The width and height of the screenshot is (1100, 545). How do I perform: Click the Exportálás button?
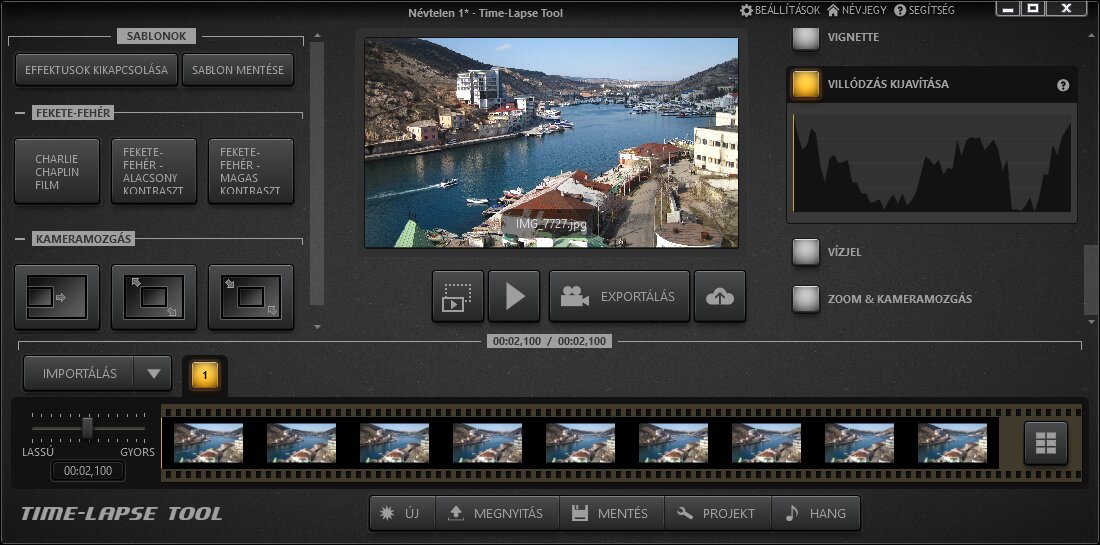pyautogui.click(x=619, y=296)
